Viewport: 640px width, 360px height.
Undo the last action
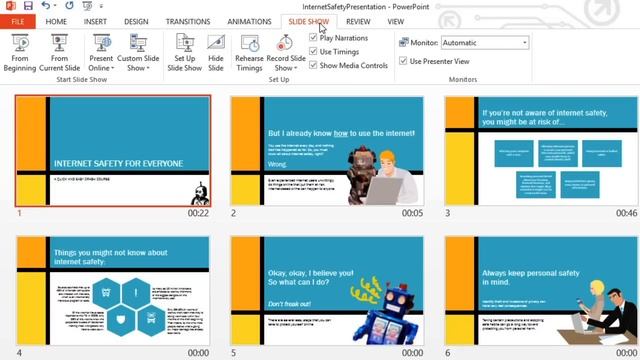(x=45, y=6)
